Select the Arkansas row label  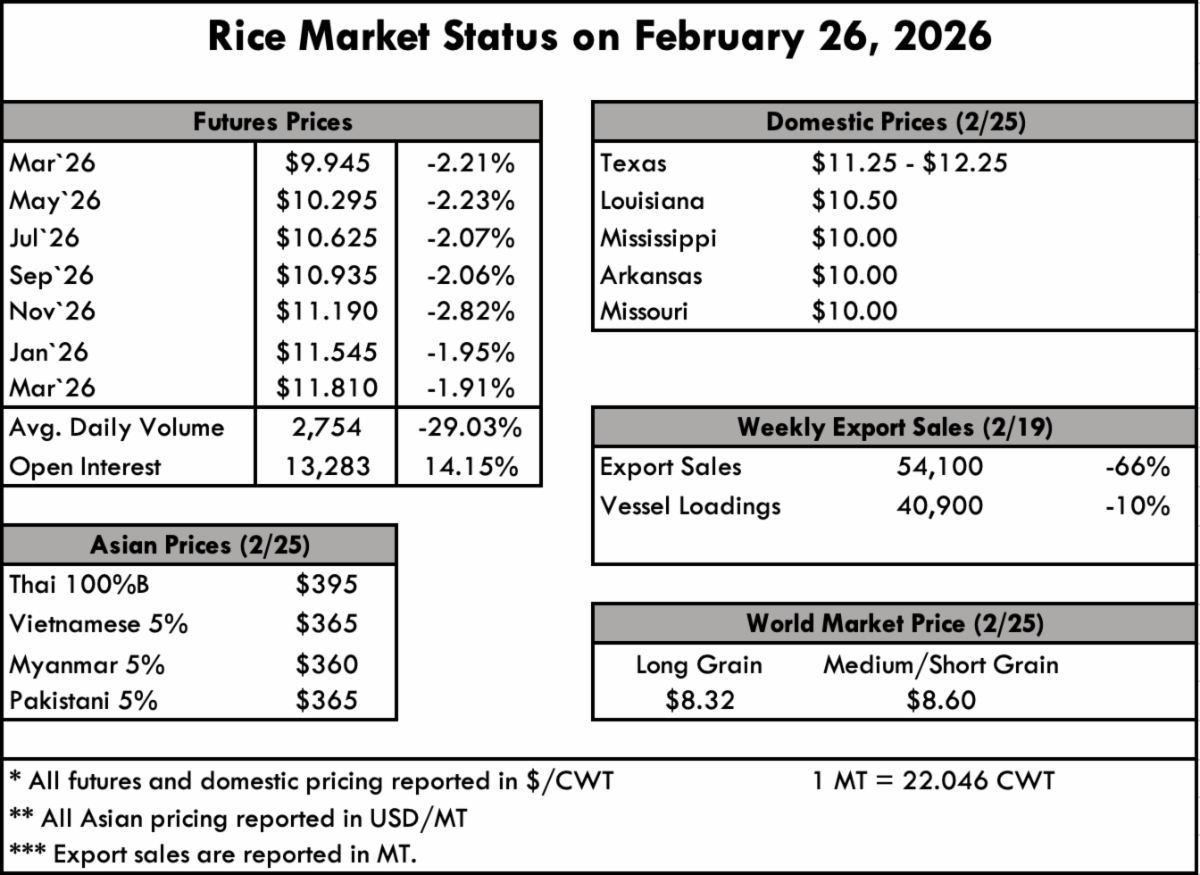(x=651, y=275)
